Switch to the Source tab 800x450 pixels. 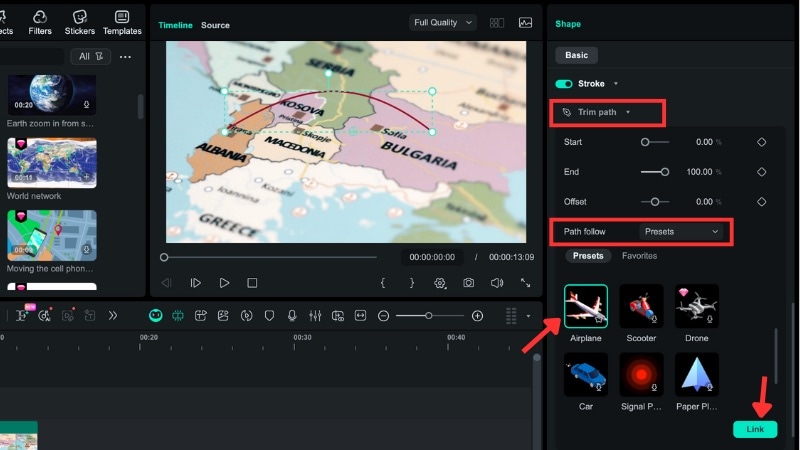click(x=215, y=25)
